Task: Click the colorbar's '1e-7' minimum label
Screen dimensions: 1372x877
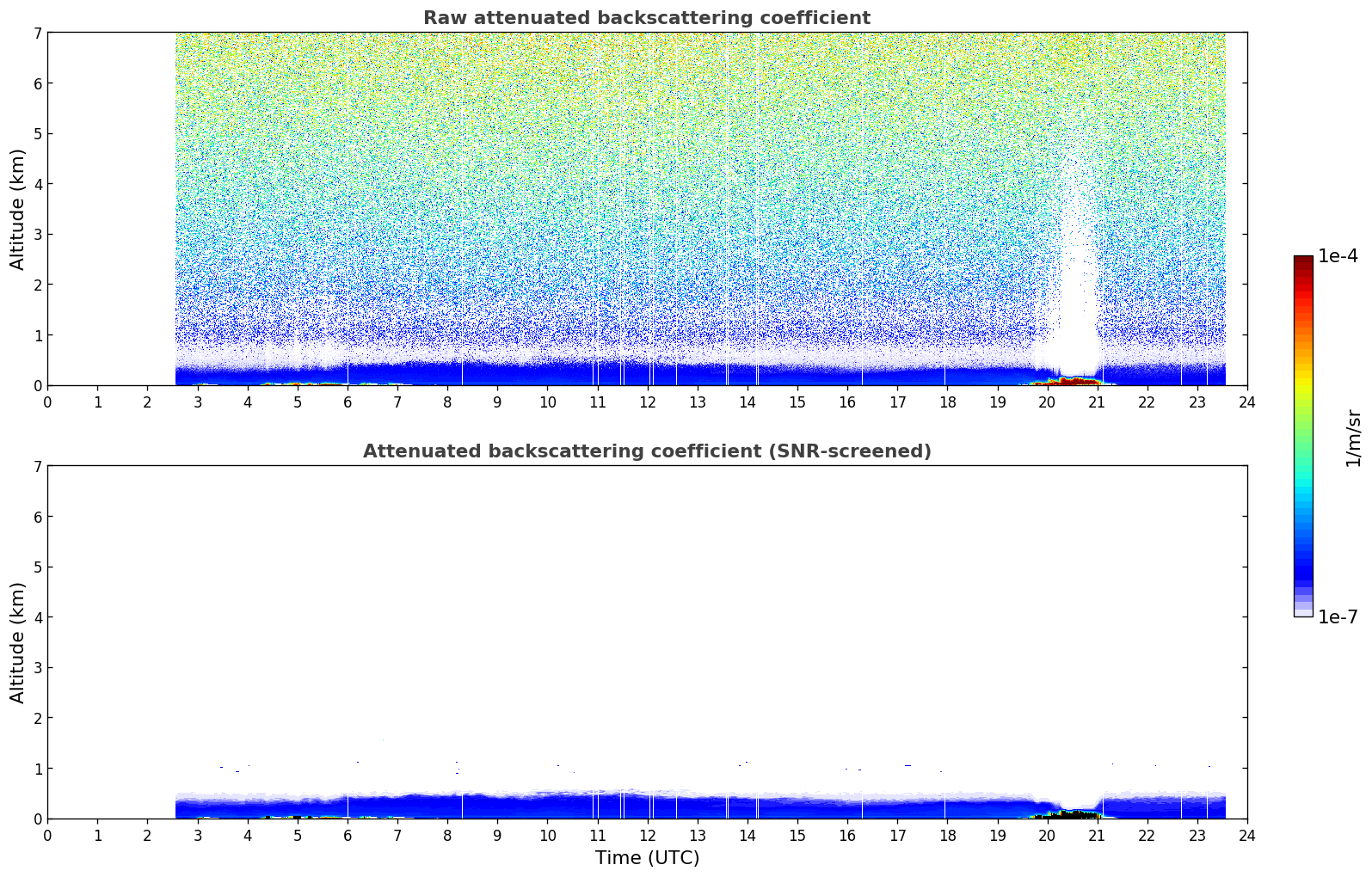Action: coord(1338,617)
